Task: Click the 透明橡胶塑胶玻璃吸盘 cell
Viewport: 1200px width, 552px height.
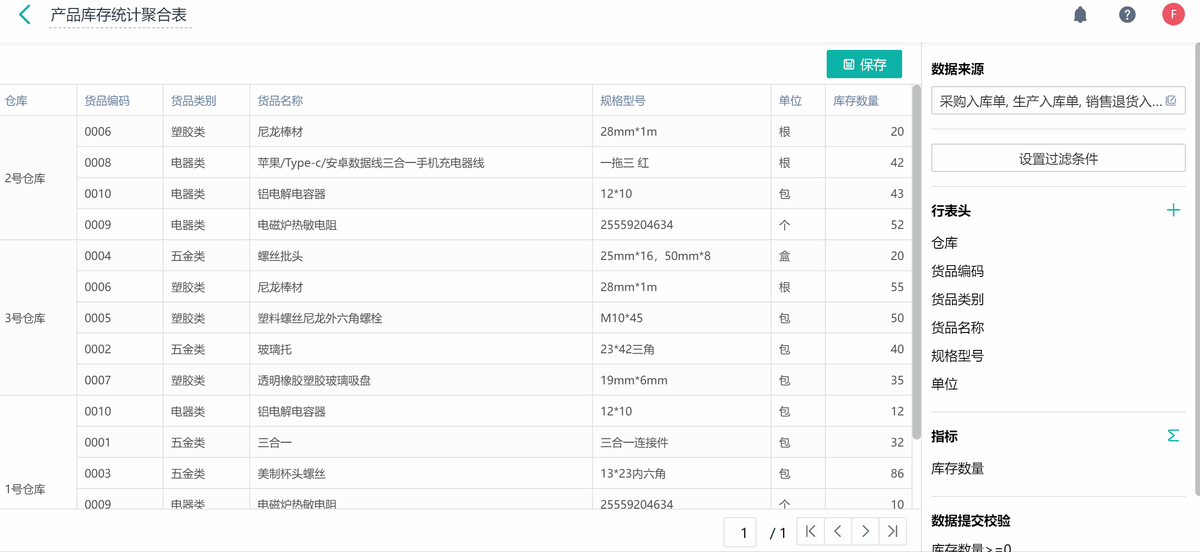Action: (421, 380)
